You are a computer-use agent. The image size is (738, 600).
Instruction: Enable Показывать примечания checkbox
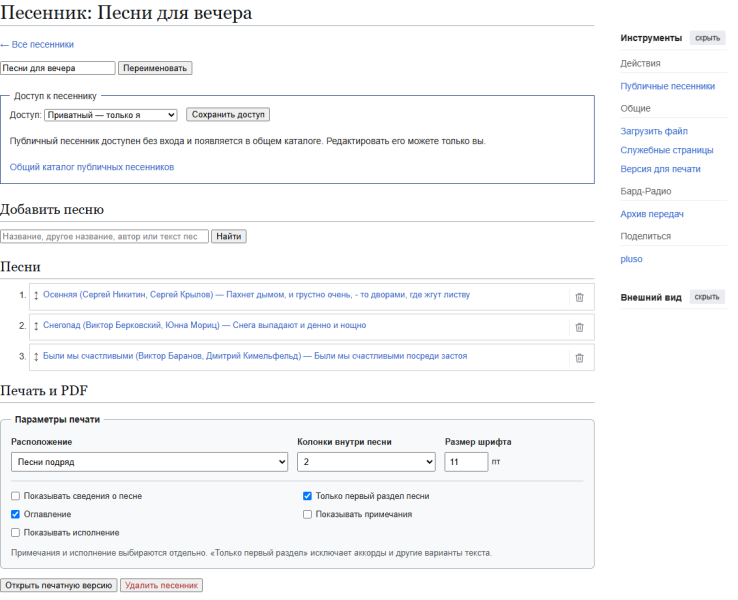click(307, 514)
